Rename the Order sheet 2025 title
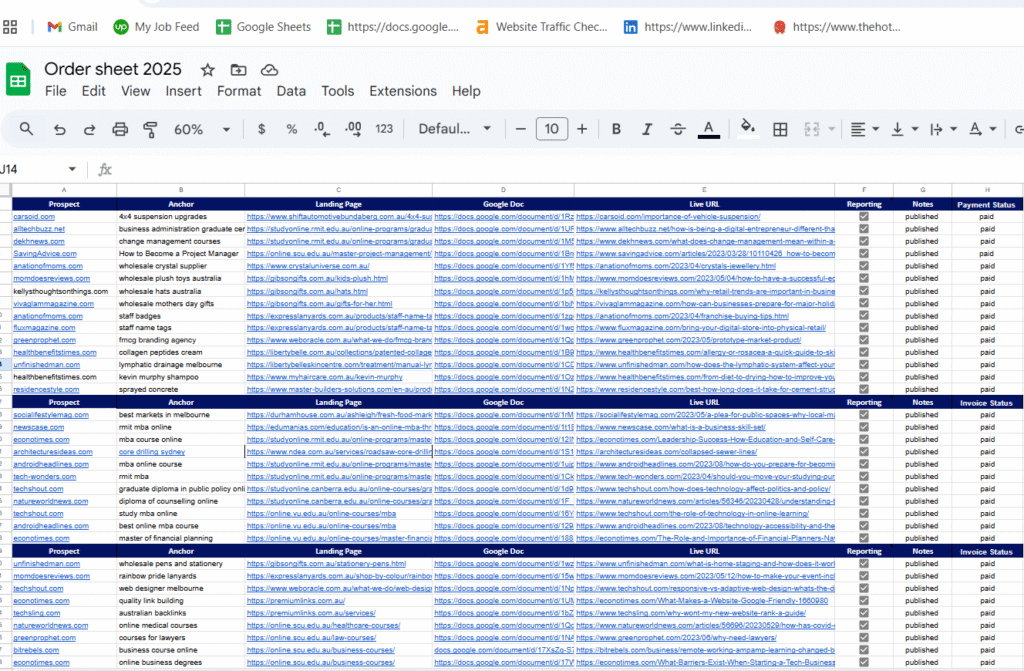This screenshot has width=1024, height=671. (x=113, y=69)
